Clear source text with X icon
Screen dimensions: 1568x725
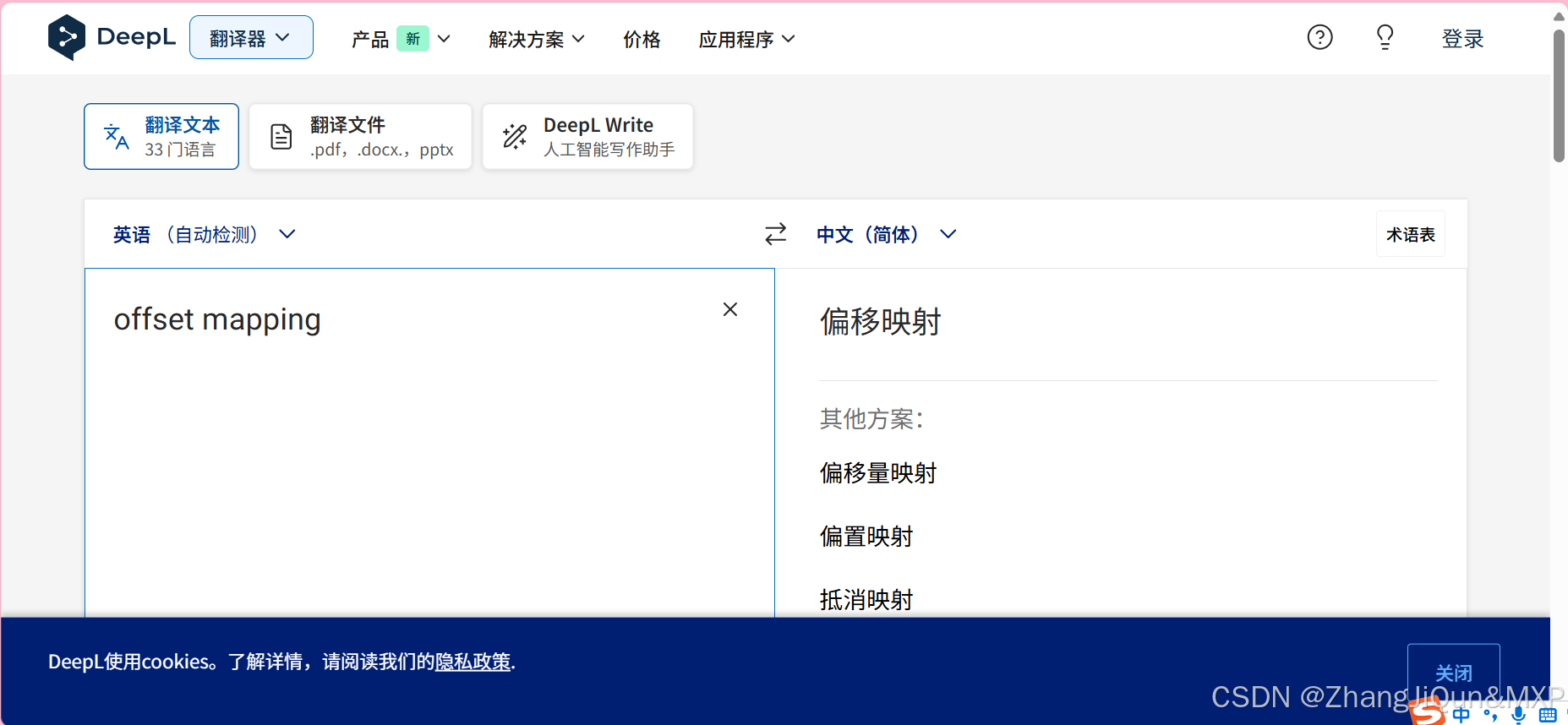click(730, 309)
